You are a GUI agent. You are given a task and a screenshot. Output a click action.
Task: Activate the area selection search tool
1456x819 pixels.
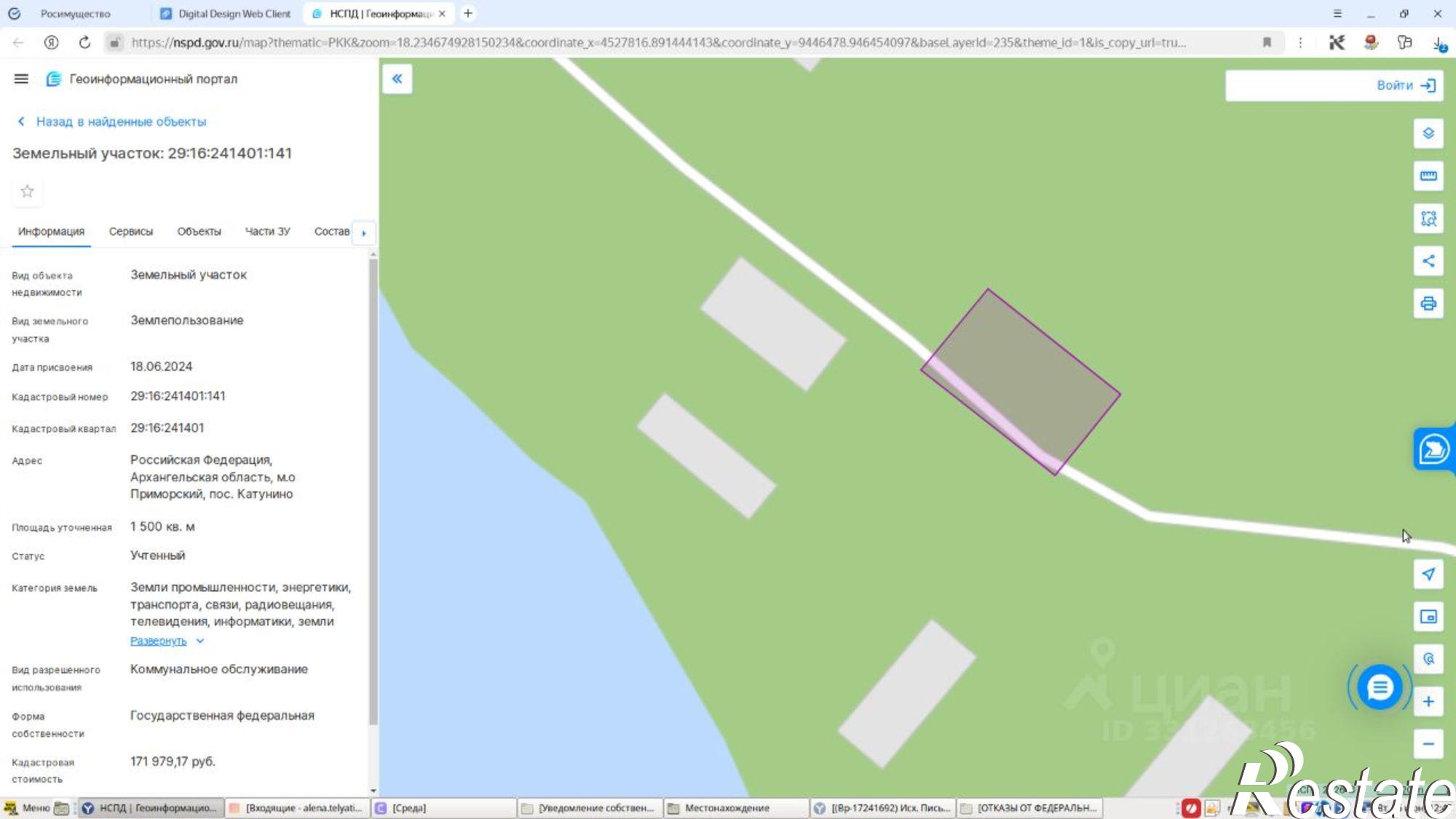1428,218
